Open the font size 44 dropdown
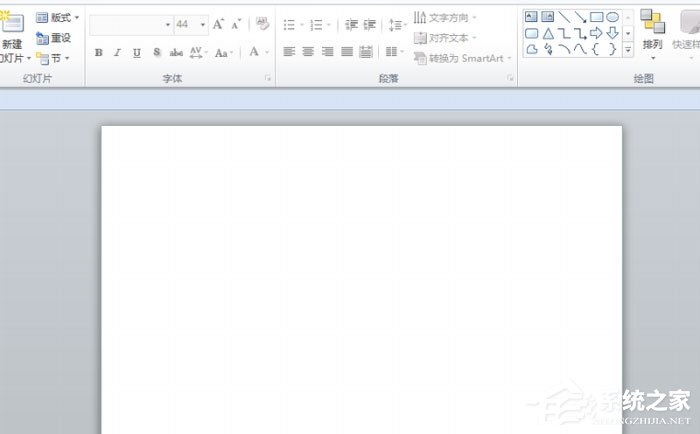The height and width of the screenshot is (434, 700). click(203, 24)
